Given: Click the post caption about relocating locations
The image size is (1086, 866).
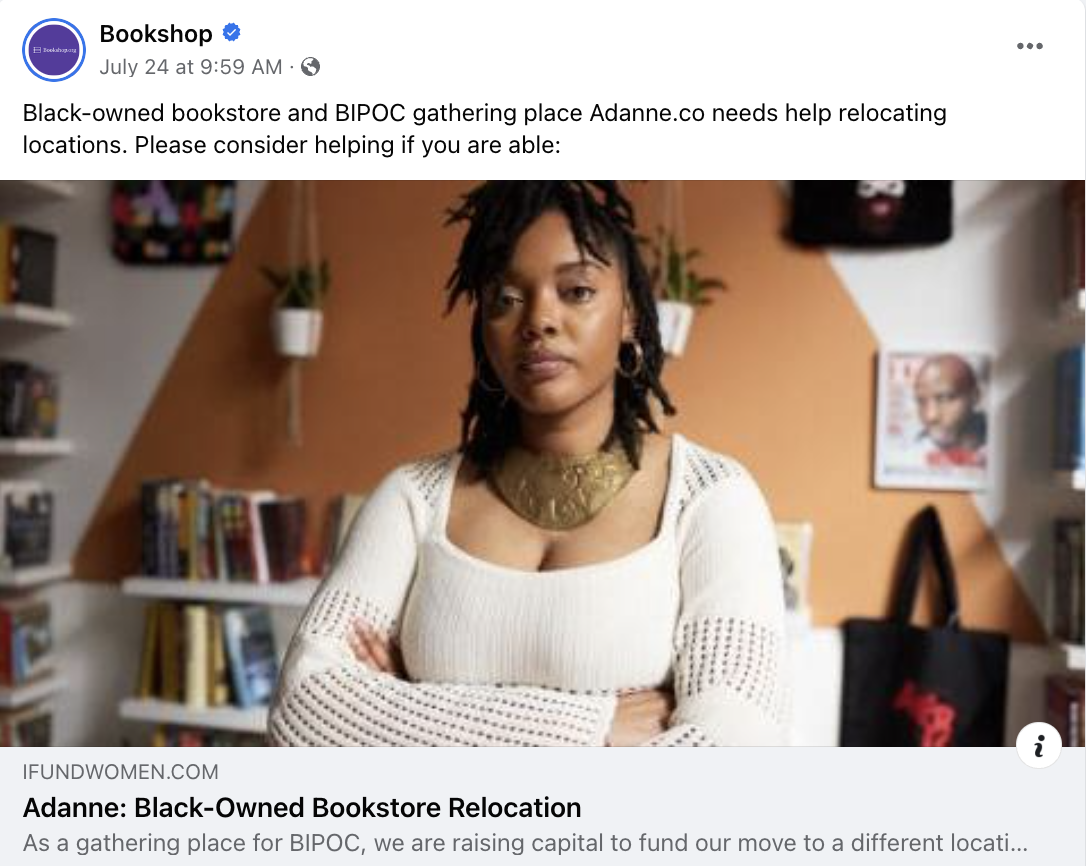Looking at the screenshot, I should pyautogui.click(x=485, y=129).
